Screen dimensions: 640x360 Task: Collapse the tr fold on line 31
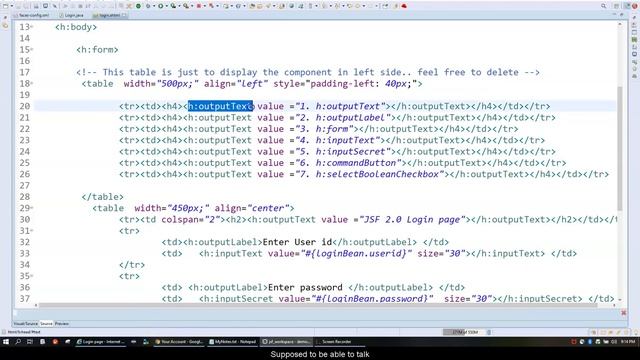tap(32, 231)
